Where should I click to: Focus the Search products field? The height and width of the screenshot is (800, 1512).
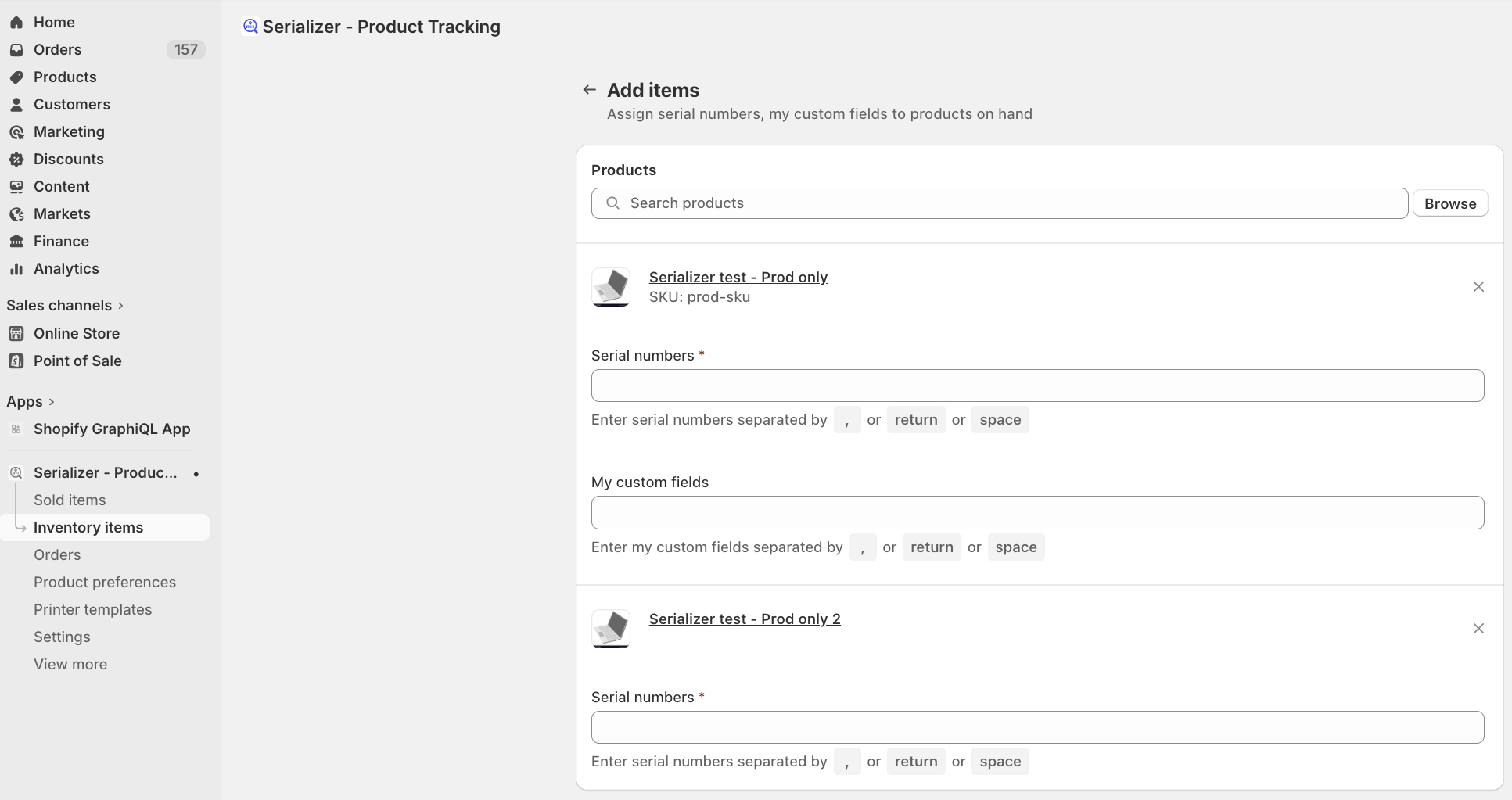tap(1000, 203)
